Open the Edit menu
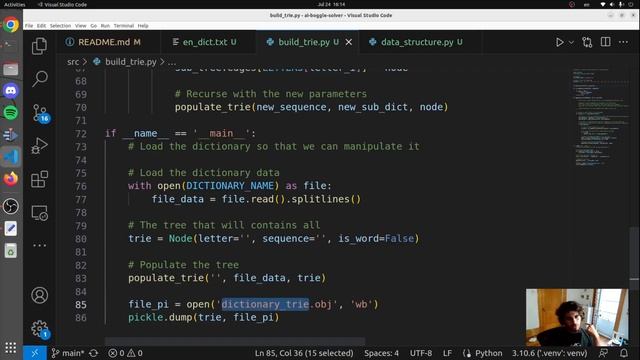The image size is (640, 360). [41, 26]
